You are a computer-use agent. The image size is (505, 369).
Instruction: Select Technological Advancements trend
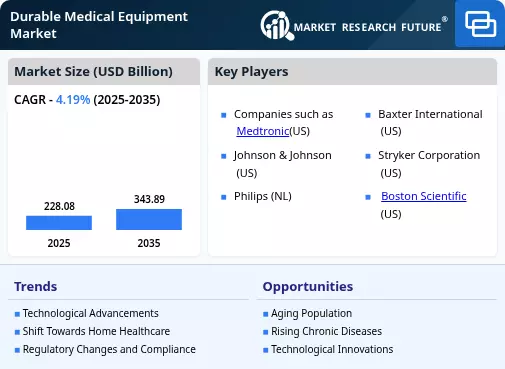tap(90, 313)
